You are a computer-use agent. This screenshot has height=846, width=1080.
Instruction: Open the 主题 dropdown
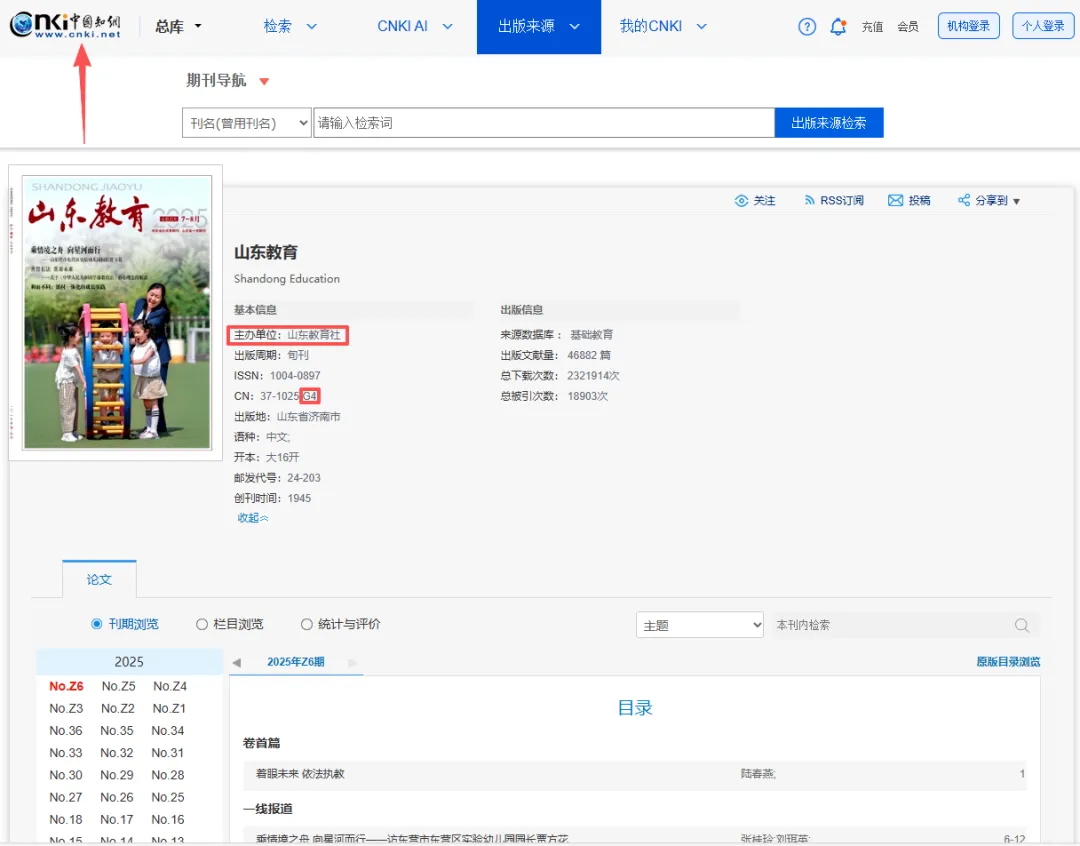pos(699,625)
